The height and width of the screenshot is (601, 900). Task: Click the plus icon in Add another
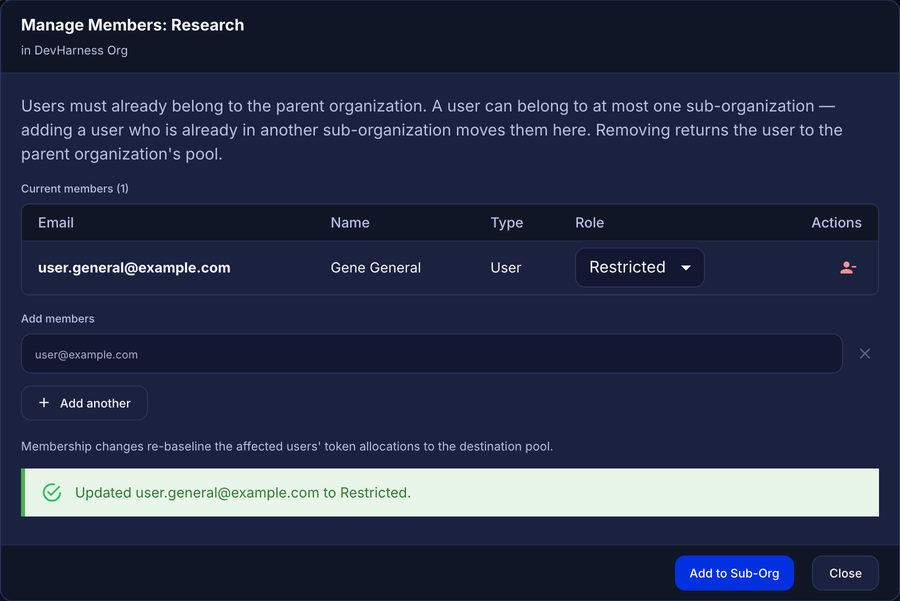[44, 403]
